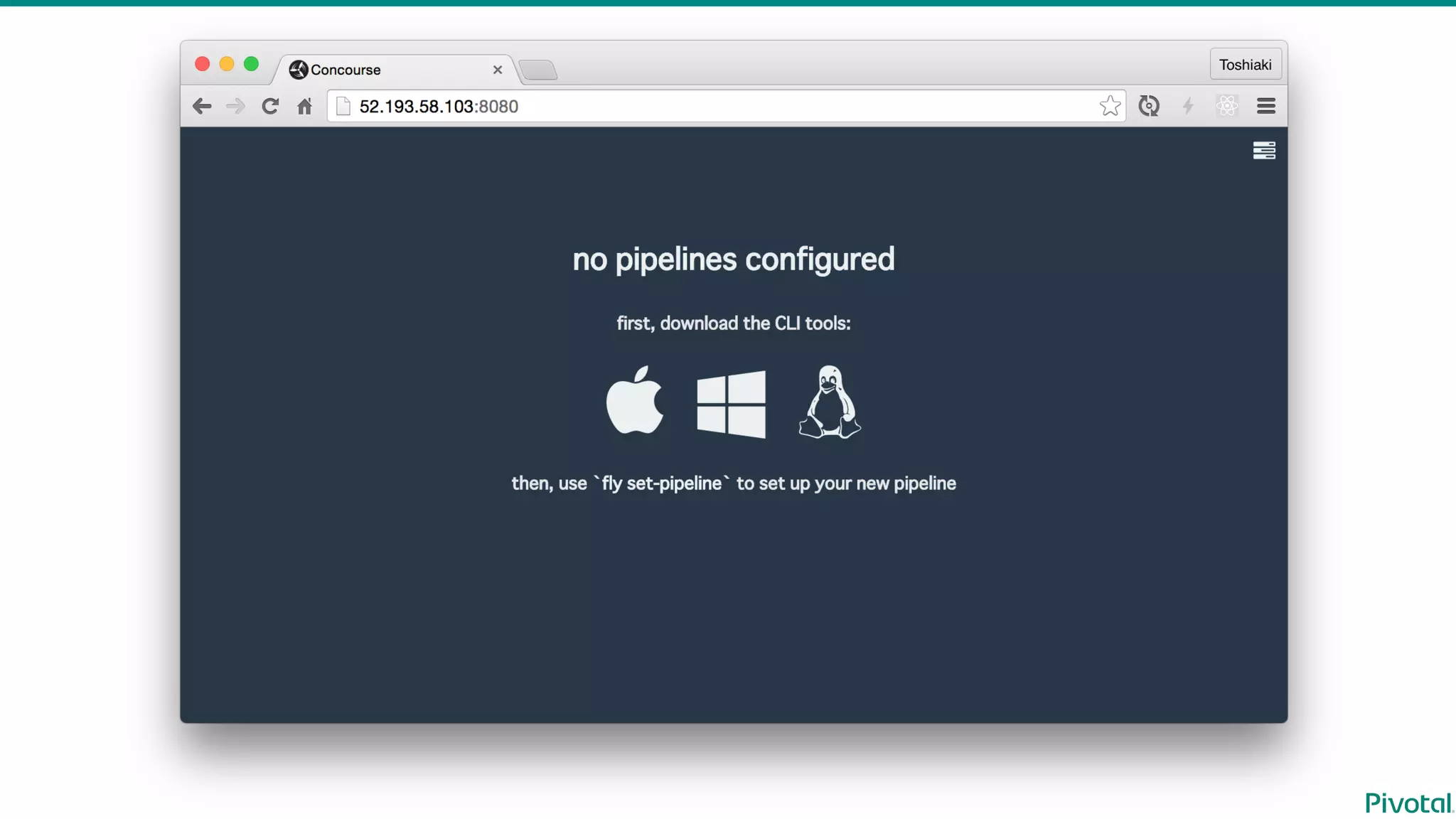Click the React atom extension icon
The width and height of the screenshot is (1456, 819).
1226,106
